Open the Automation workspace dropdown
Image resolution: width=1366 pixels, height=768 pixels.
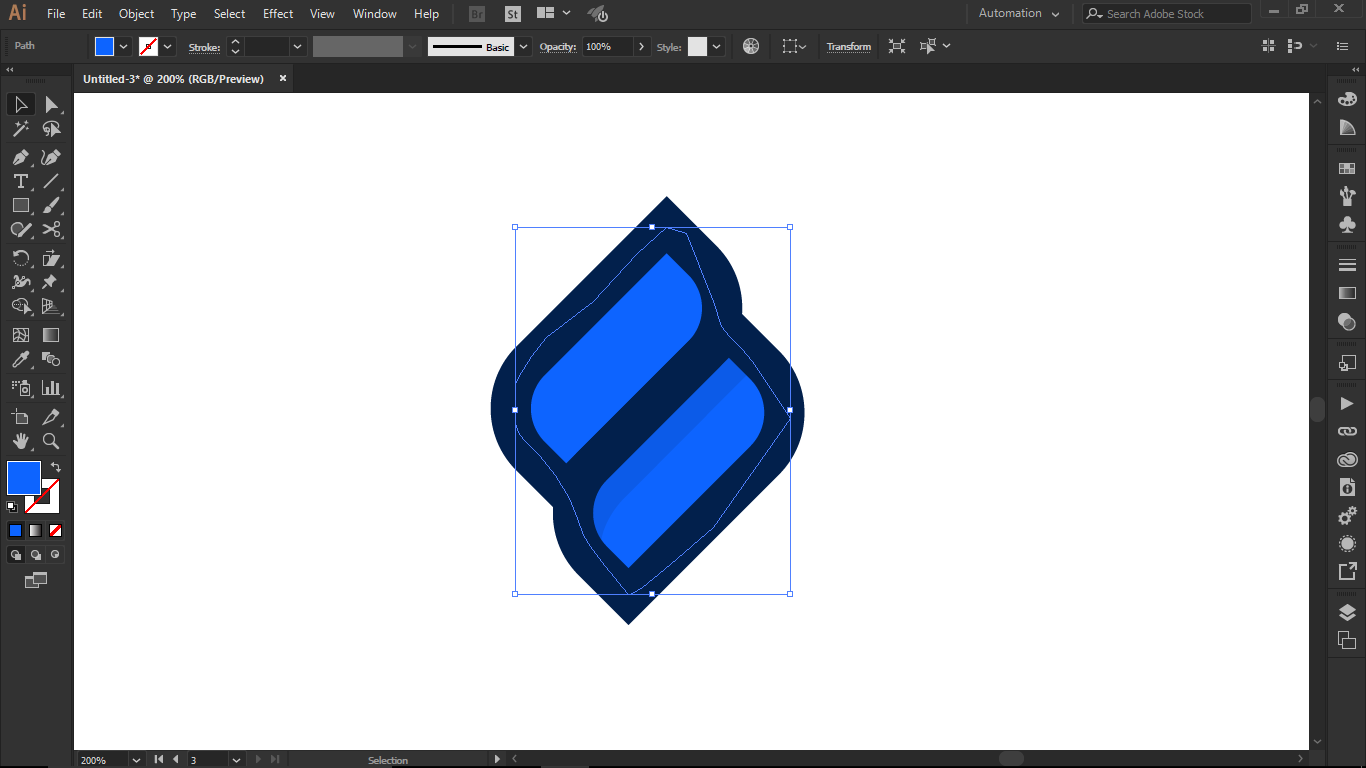[1019, 14]
